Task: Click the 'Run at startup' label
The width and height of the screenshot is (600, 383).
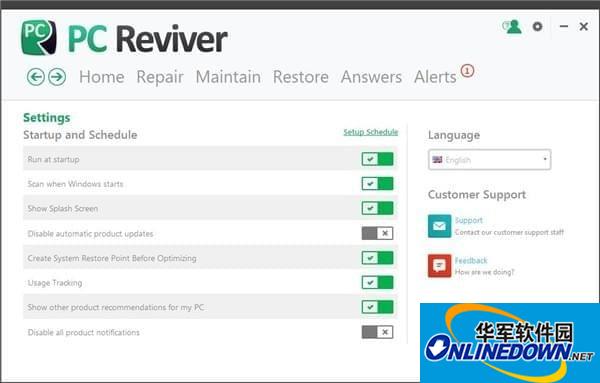Action: pos(54,160)
